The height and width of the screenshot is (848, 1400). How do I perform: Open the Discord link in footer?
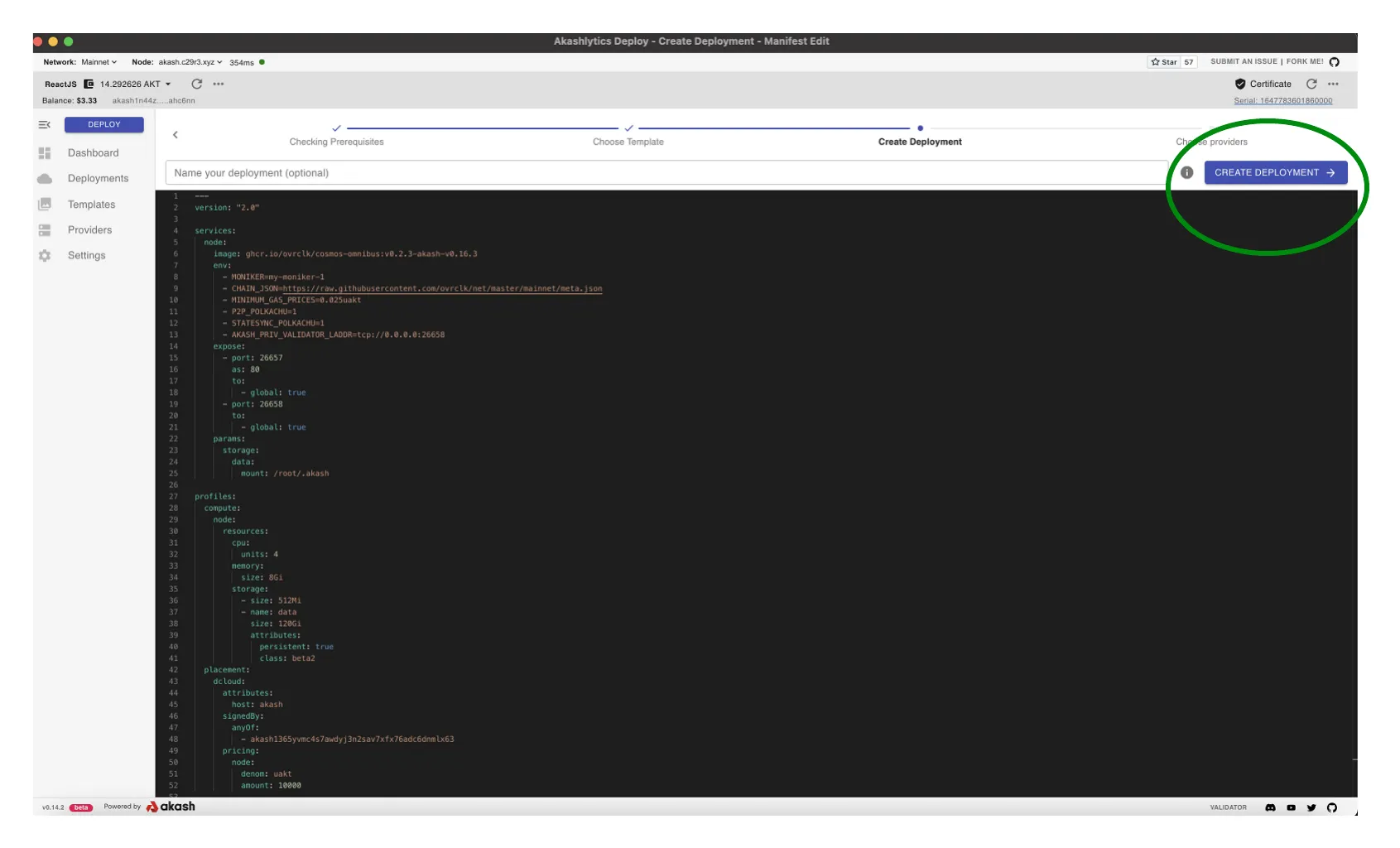(1270, 807)
